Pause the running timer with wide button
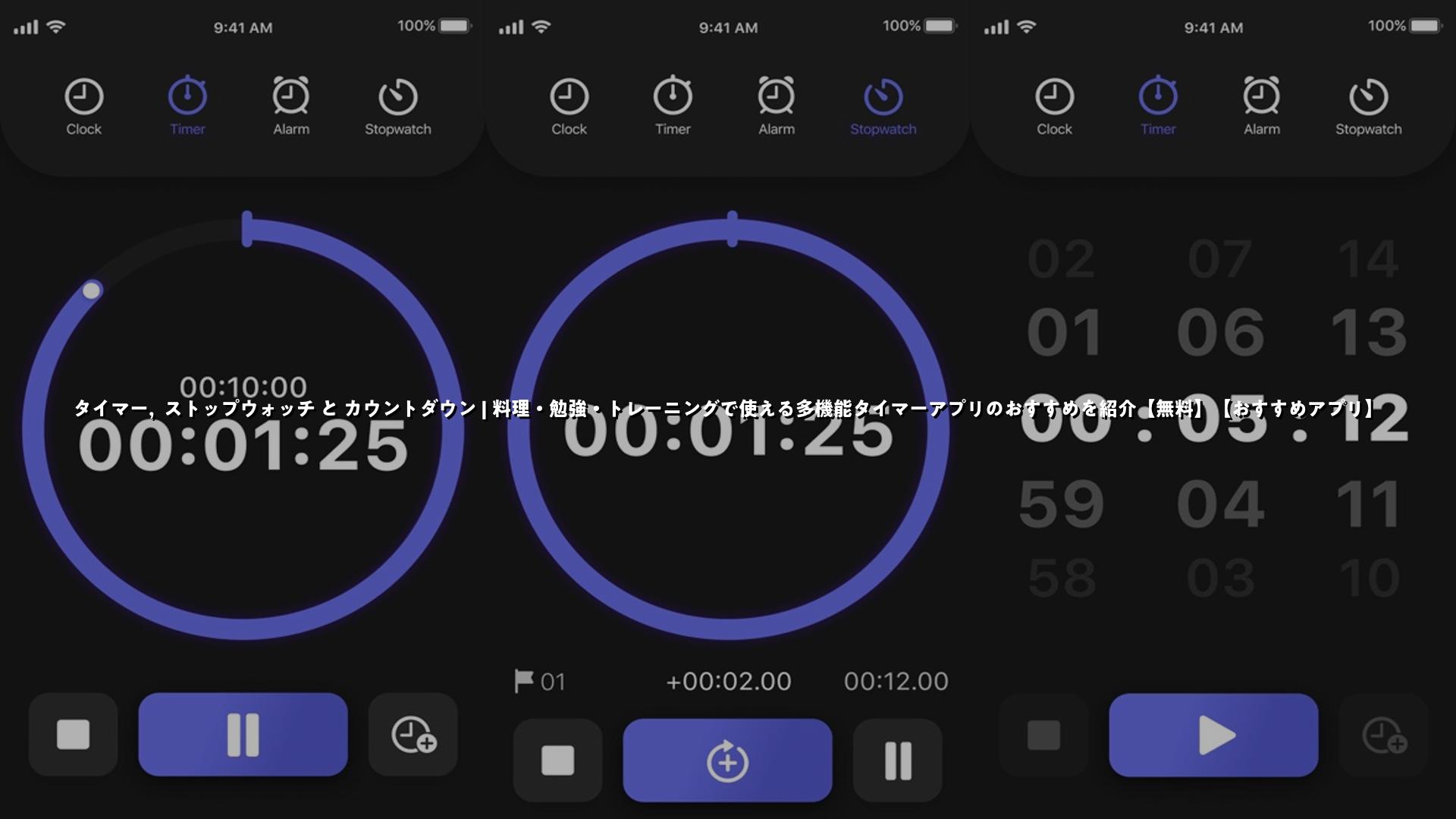1456x819 pixels. (243, 734)
